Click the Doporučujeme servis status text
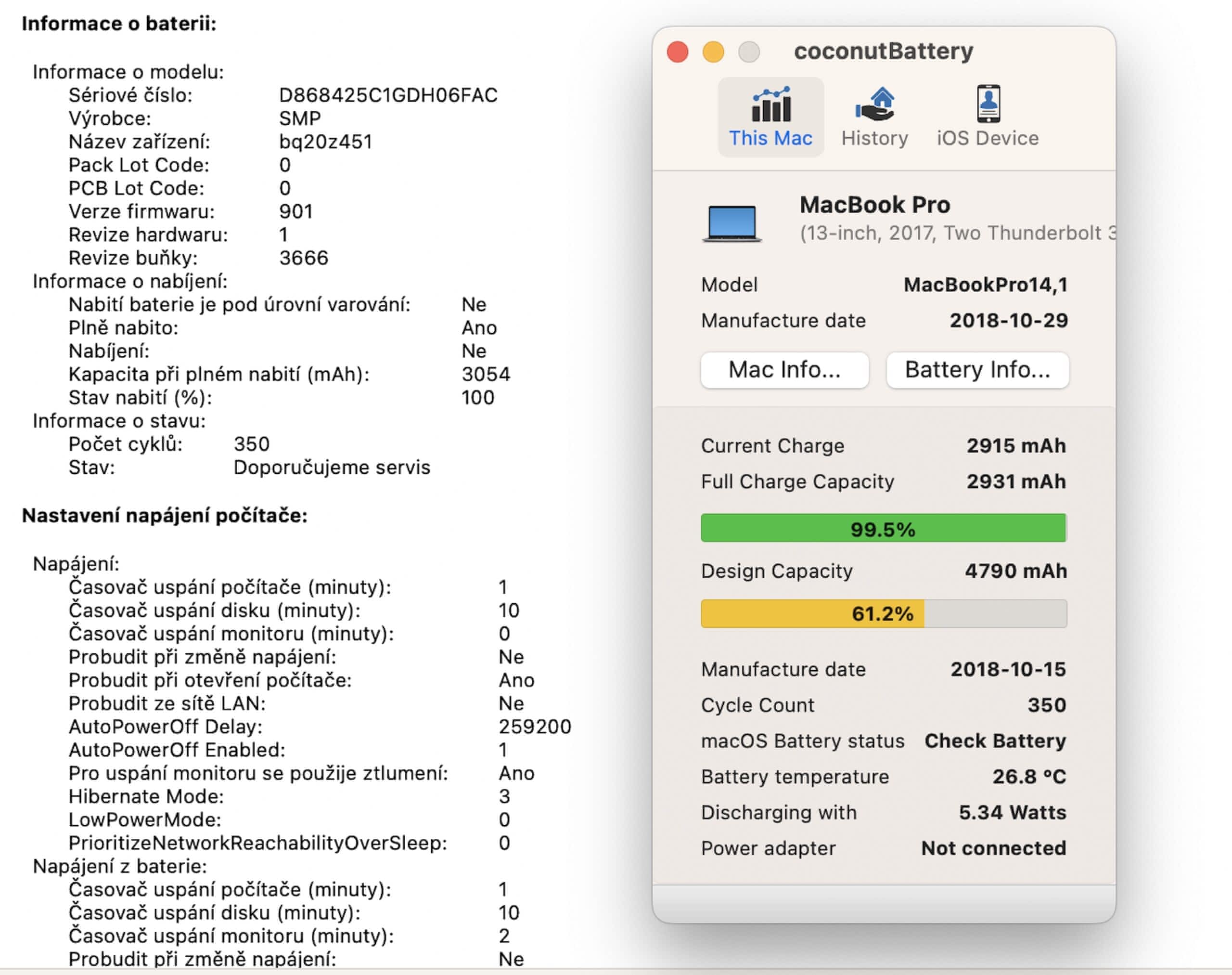This screenshot has width=1232, height=975. [x=332, y=468]
